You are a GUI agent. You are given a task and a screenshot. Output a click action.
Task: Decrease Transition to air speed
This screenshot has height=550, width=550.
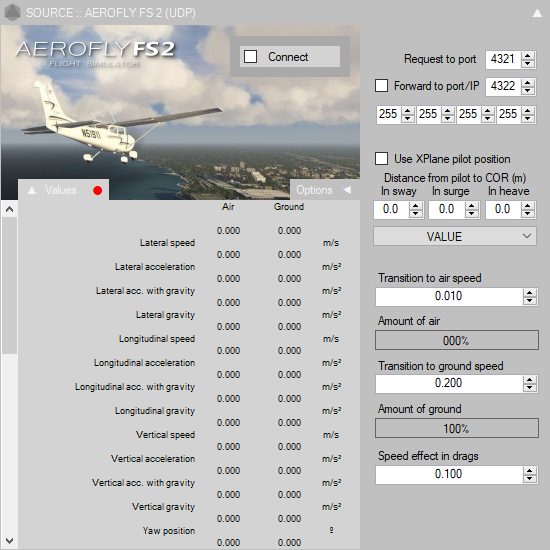(x=530, y=301)
